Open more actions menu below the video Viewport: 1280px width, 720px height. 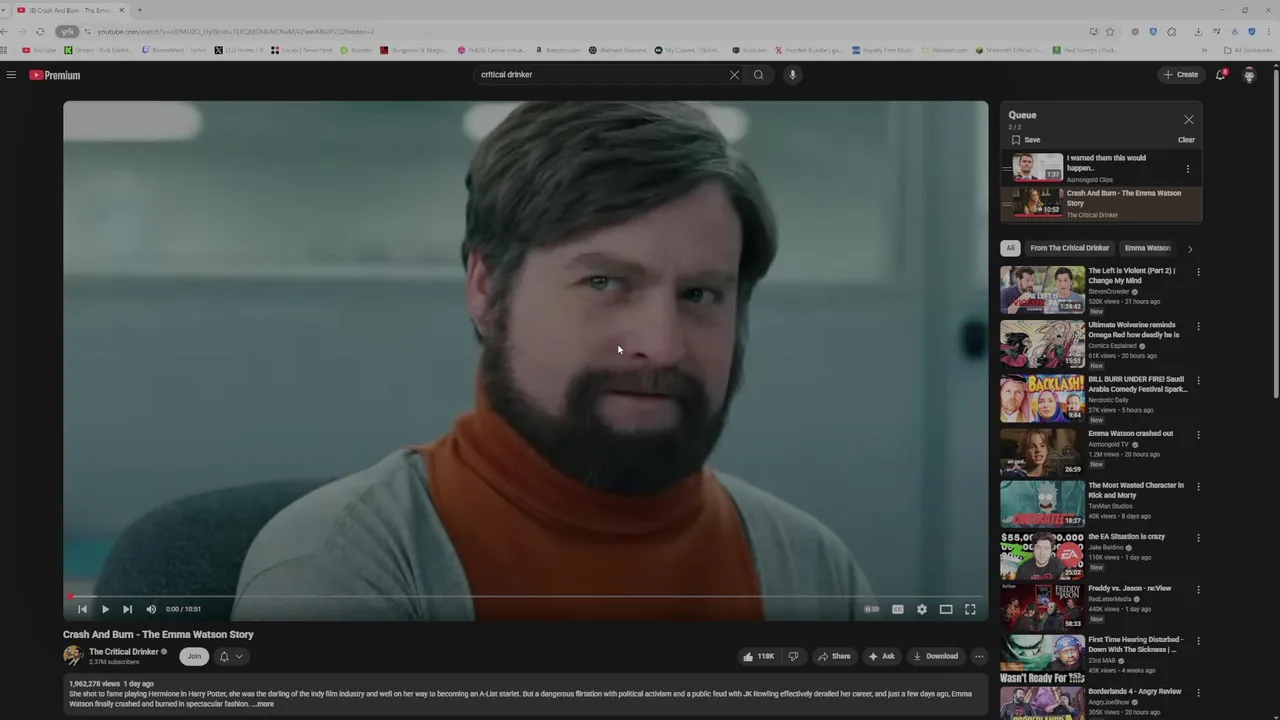click(x=979, y=656)
